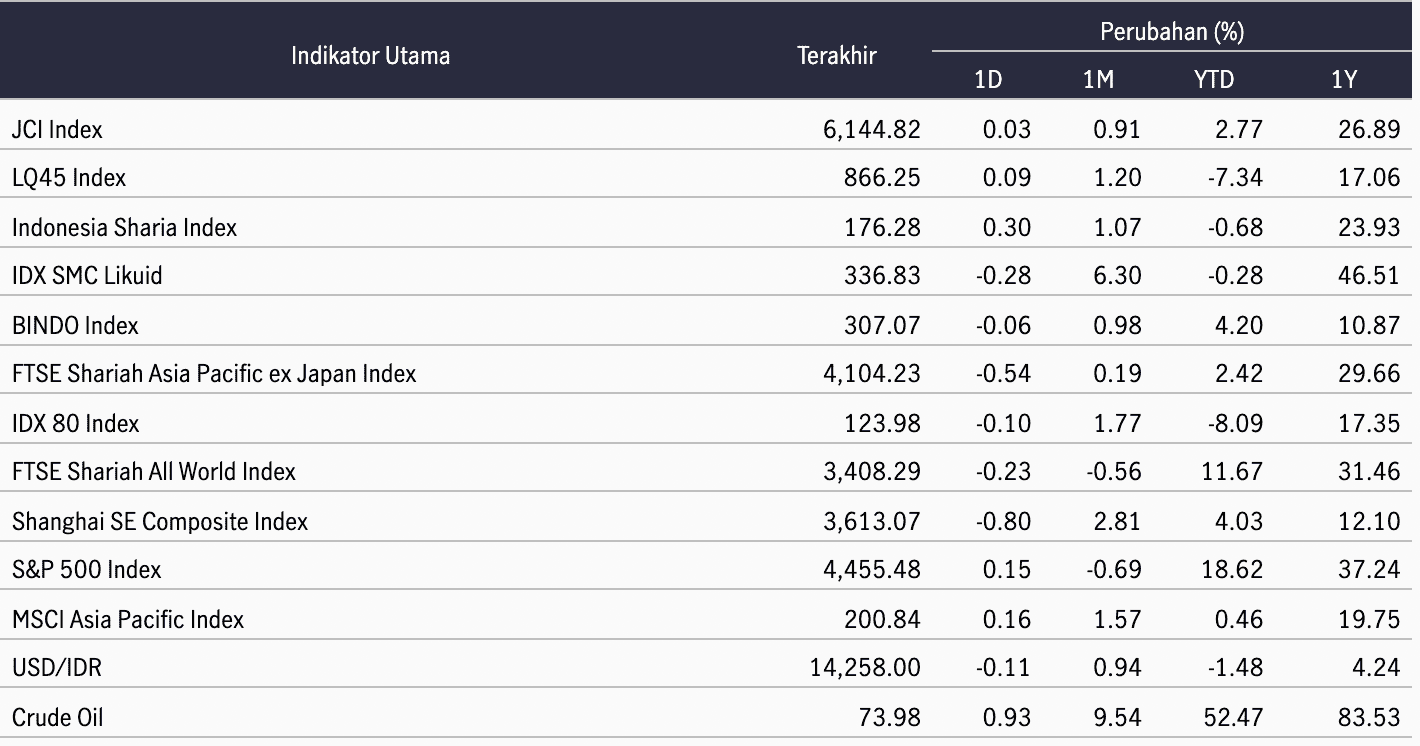Screen dimensions: 1420x746
Task: Click BINDO YTD change 4.20
Action: [1238, 325]
